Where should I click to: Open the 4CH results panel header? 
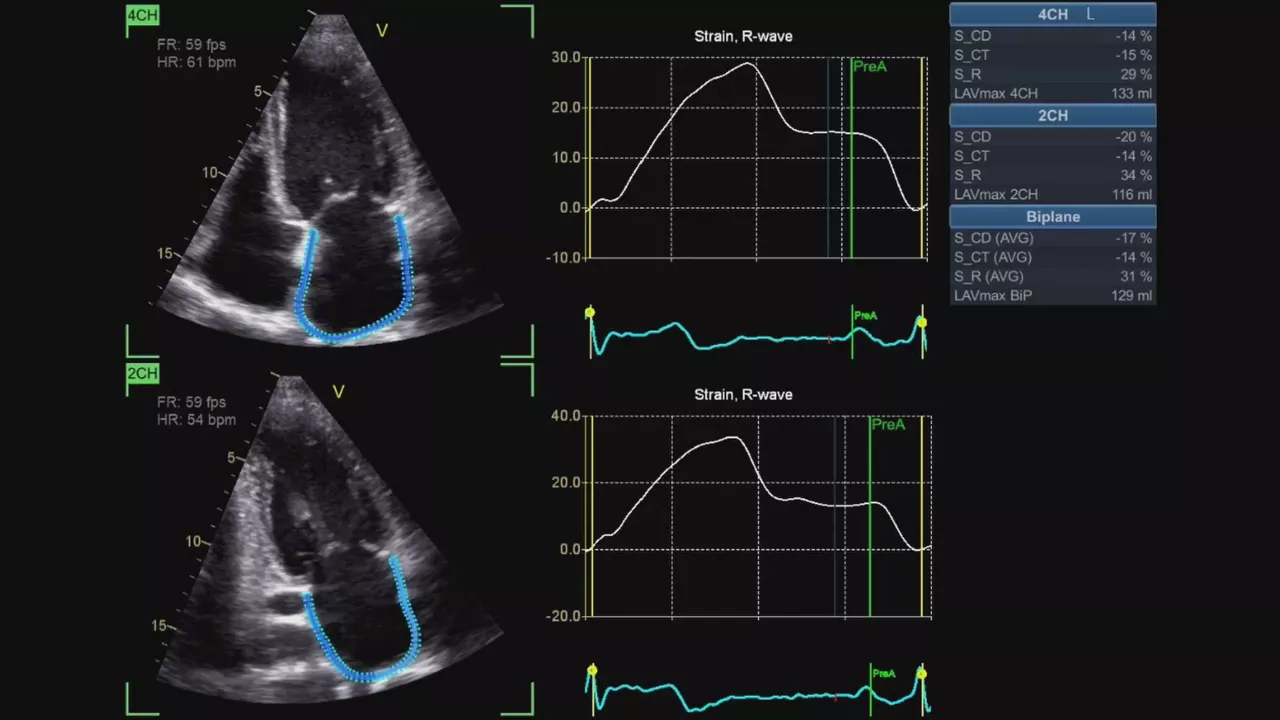1052,15
